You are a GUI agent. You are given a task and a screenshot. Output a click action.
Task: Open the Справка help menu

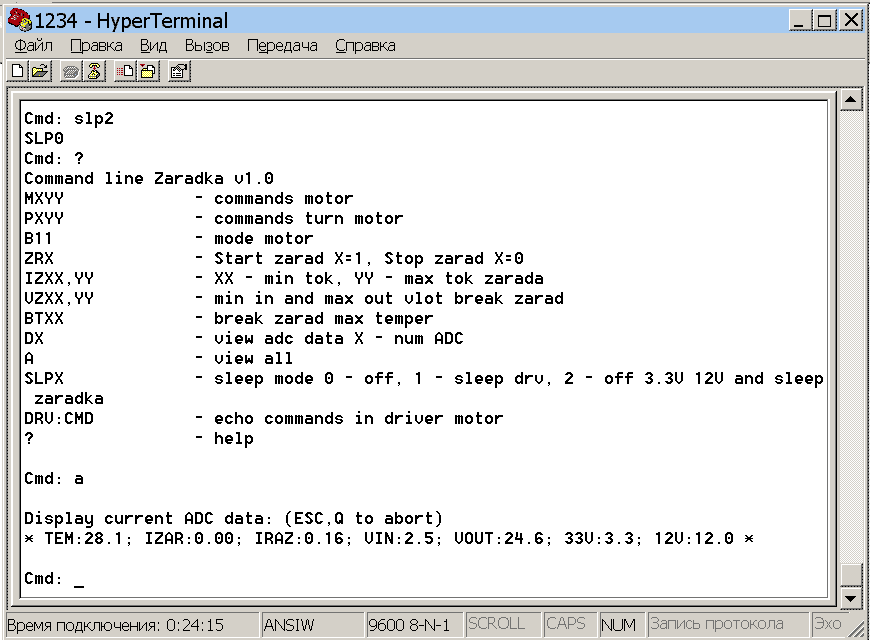coord(365,46)
